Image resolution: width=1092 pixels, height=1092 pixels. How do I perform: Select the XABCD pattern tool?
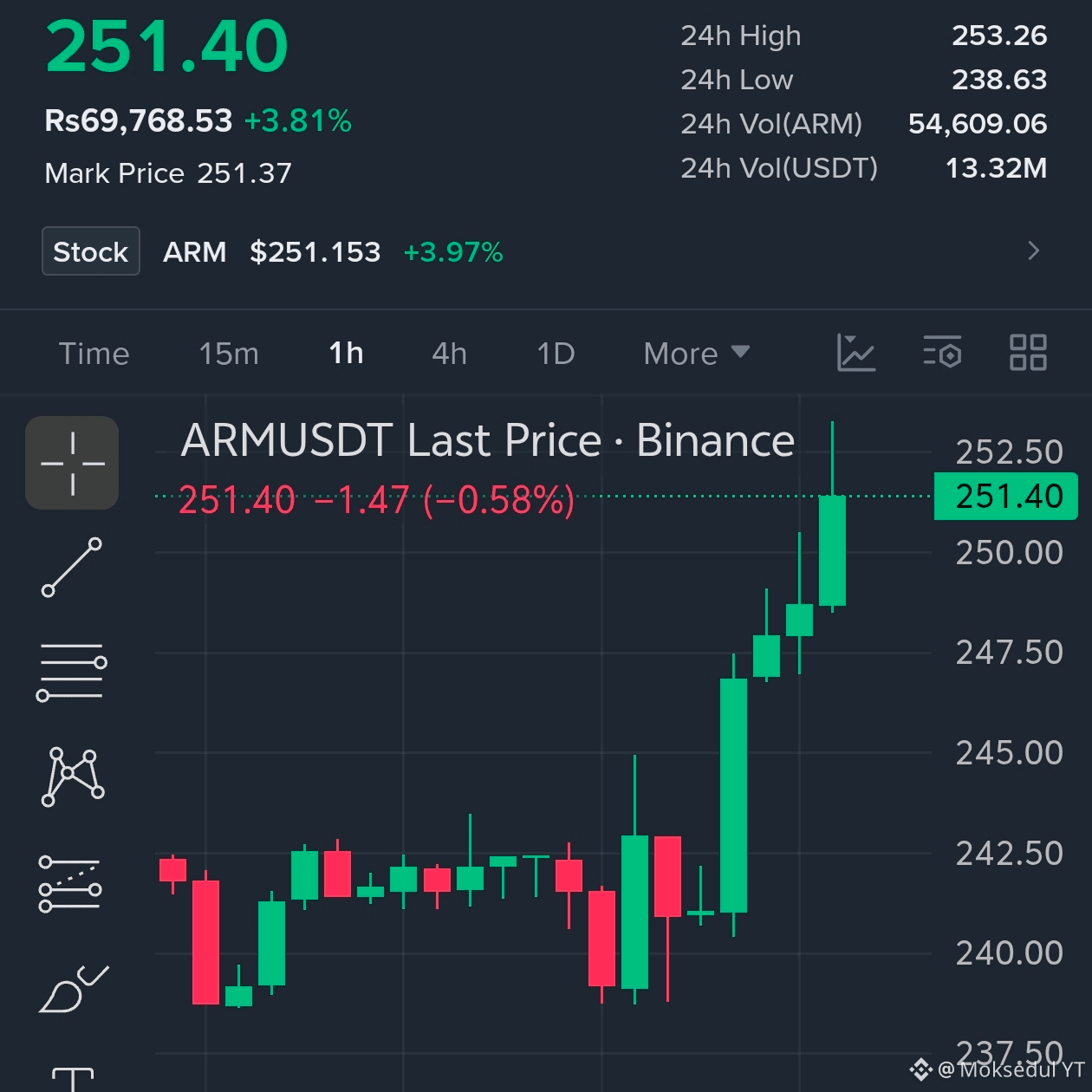(x=73, y=777)
